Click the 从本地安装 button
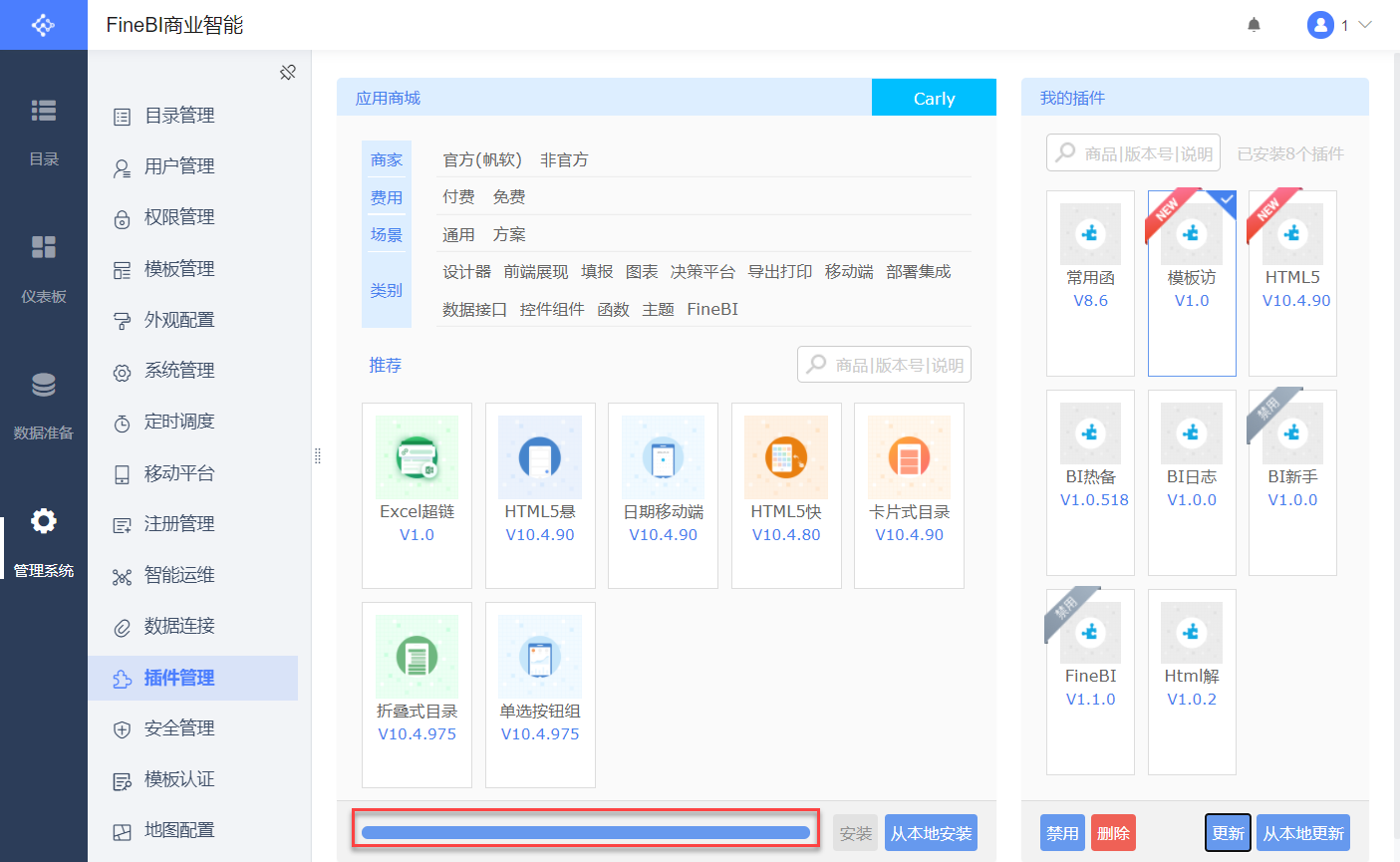1400x862 pixels. click(931, 833)
